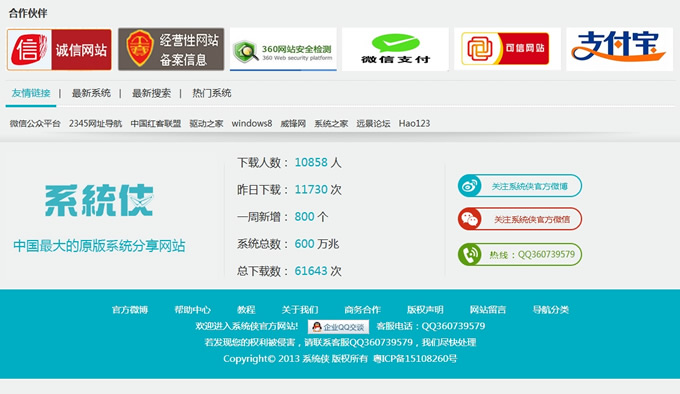Select the 热门系统 tab
Screen dimensions: 680x394
point(212,93)
